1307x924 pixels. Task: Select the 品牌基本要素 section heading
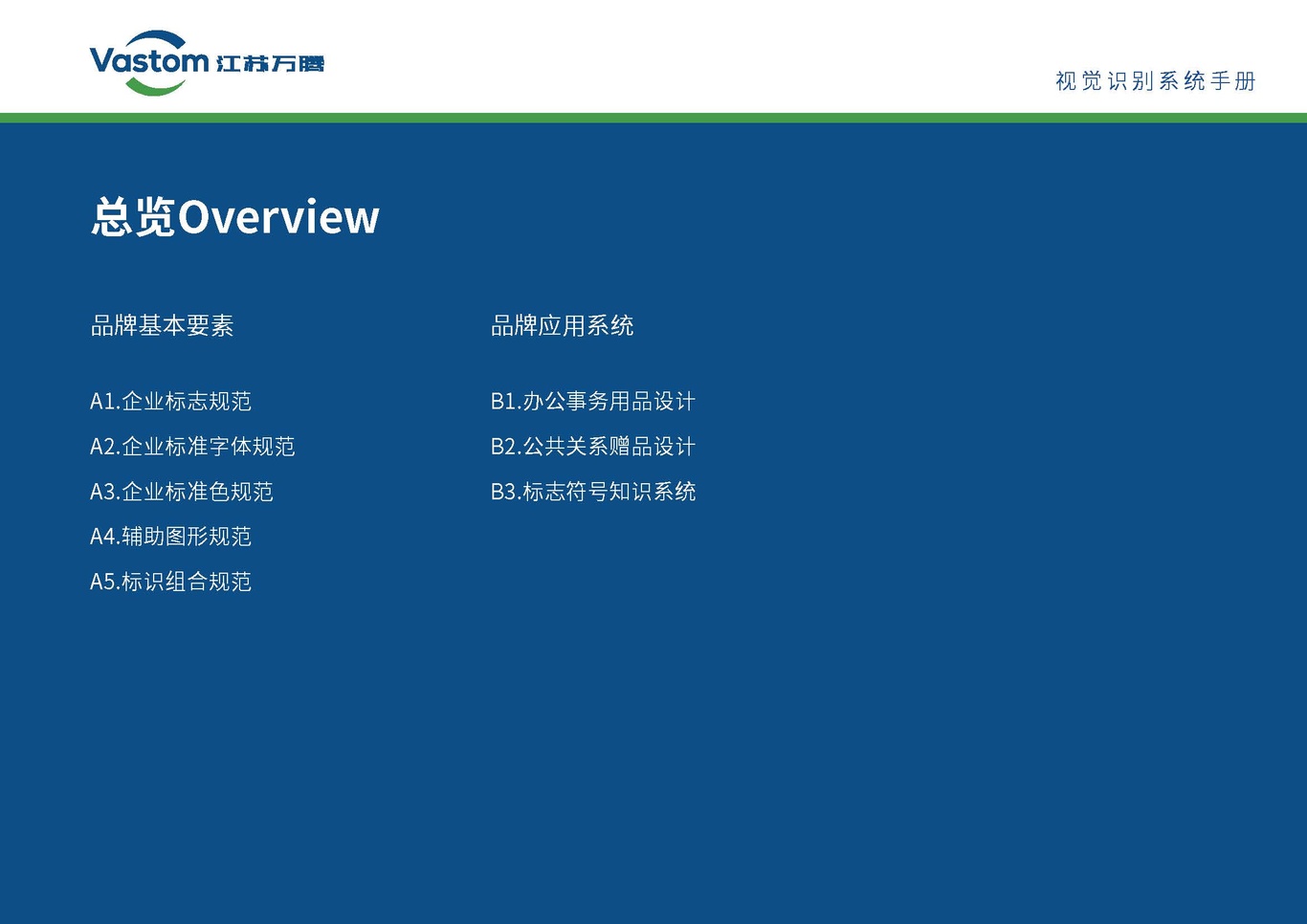tap(162, 326)
